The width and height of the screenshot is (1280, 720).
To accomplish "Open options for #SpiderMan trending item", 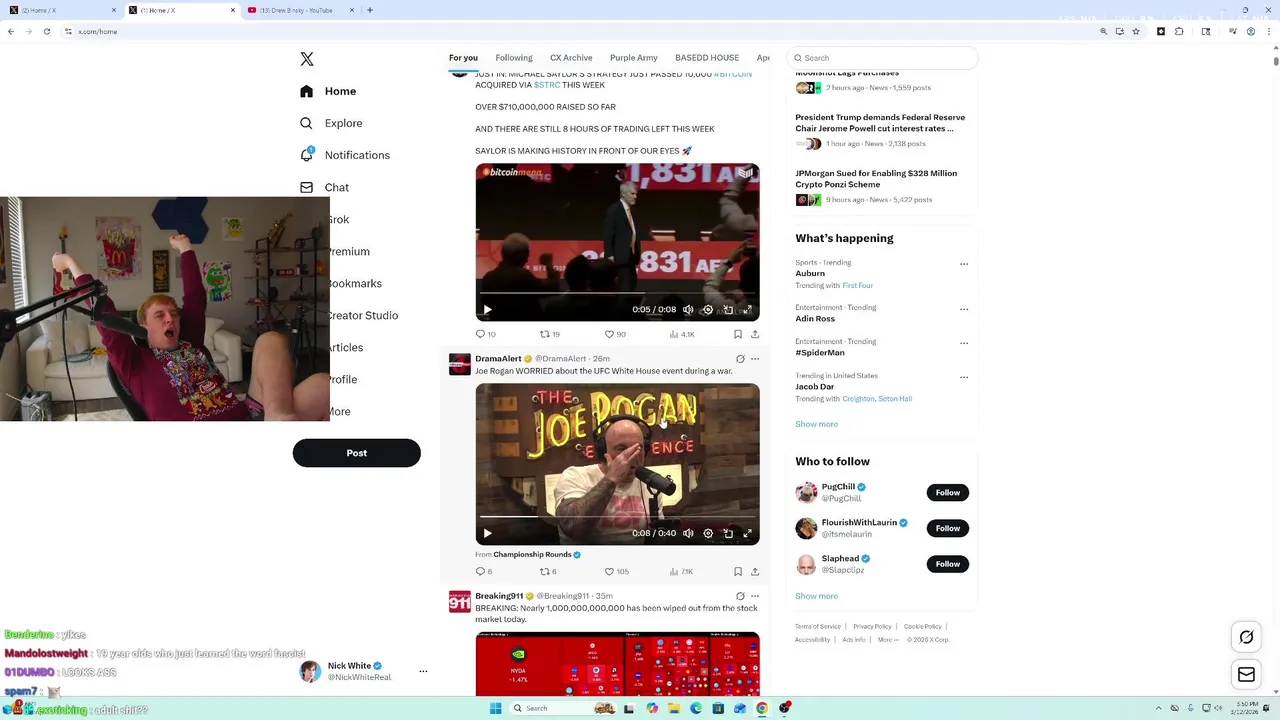I will (964, 343).
